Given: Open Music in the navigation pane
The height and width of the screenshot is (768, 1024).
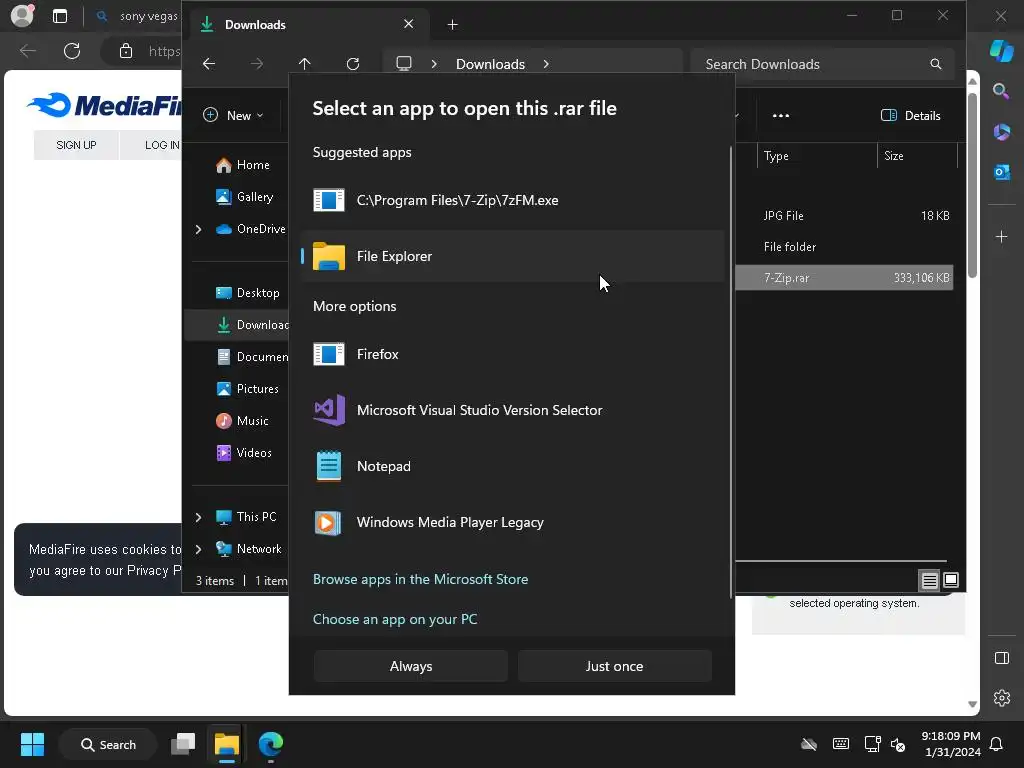Looking at the screenshot, I should tap(242, 421).
